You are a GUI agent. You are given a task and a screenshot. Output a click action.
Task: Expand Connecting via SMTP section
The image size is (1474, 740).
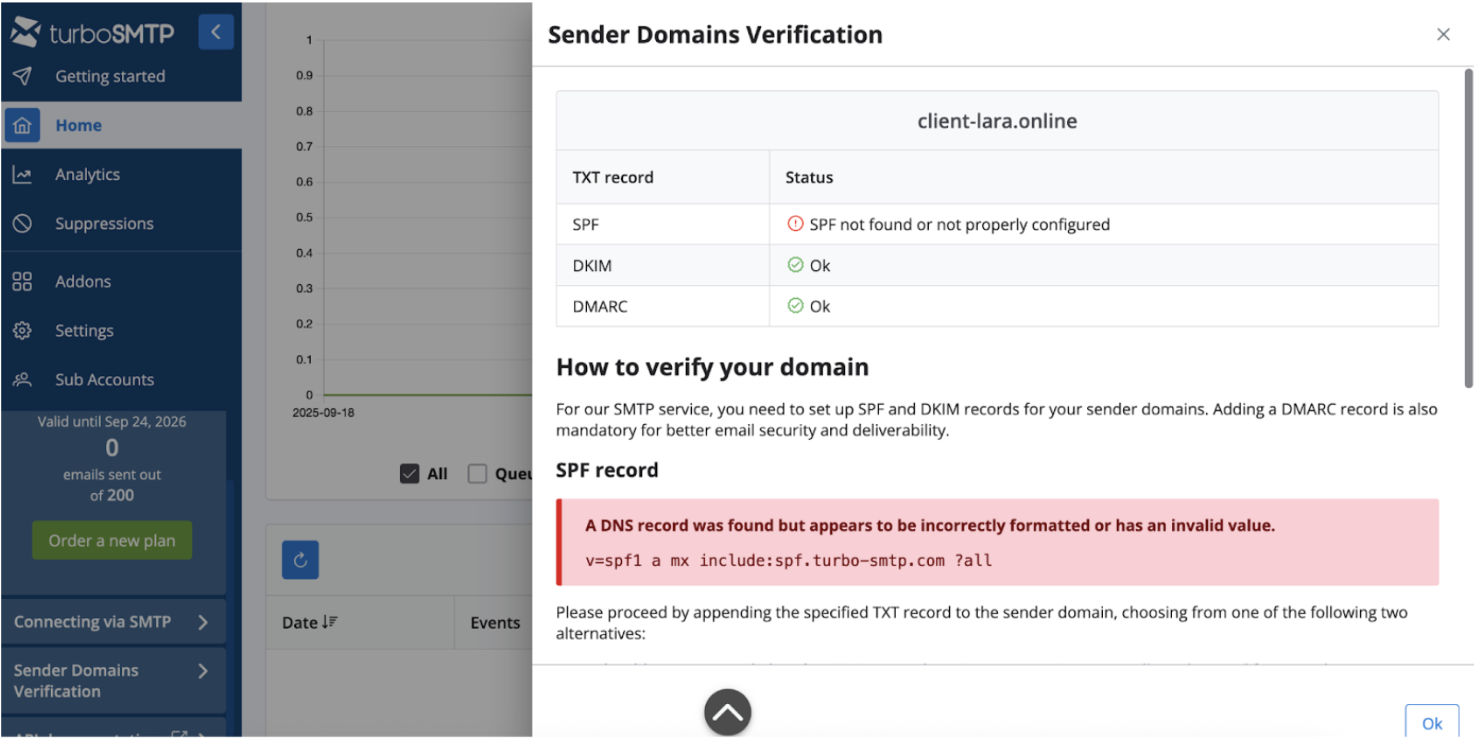[x=113, y=622]
